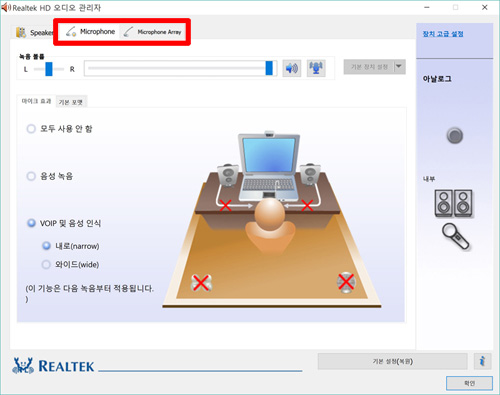Click the internal speakers device icon
This screenshot has width=500, height=395.
pos(454,203)
